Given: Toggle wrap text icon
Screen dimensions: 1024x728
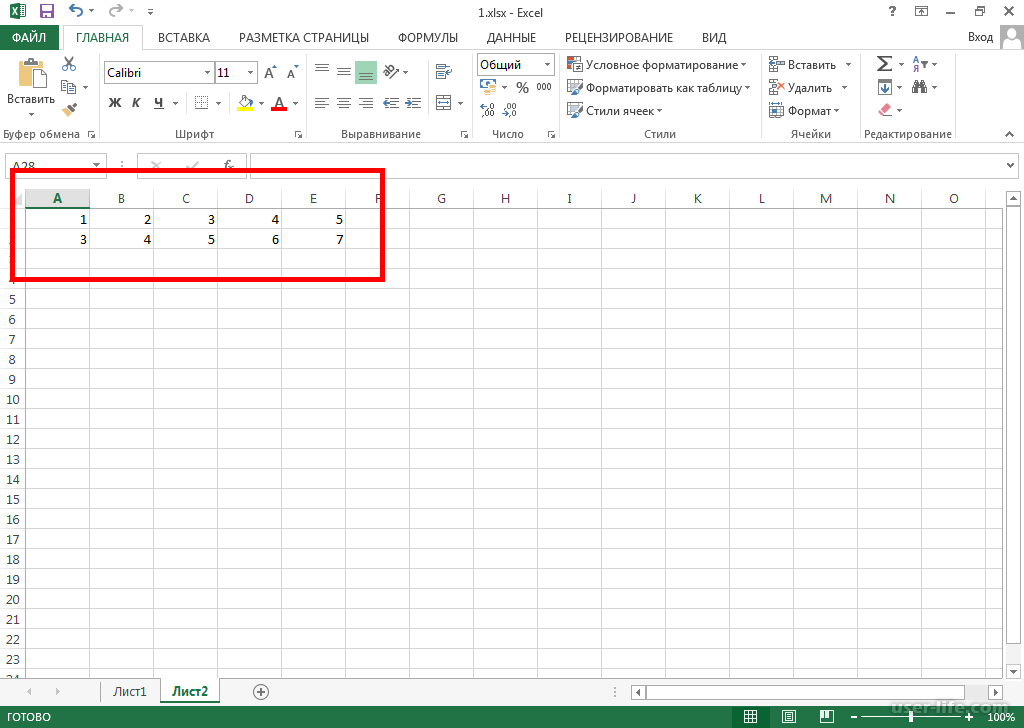Looking at the screenshot, I should (x=444, y=72).
